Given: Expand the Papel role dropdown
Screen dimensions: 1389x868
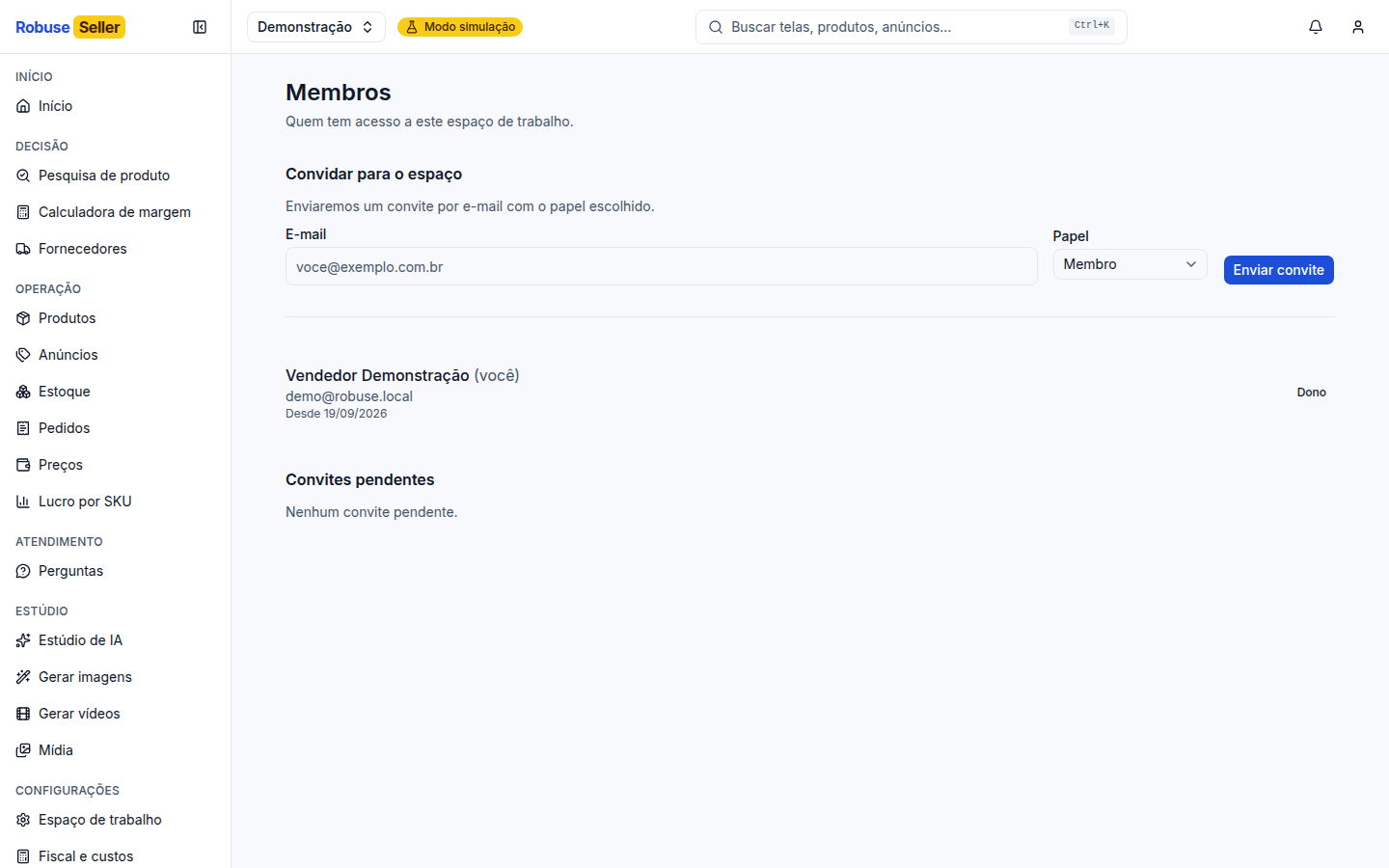Looking at the screenshot, I should tap(1130, 264).
